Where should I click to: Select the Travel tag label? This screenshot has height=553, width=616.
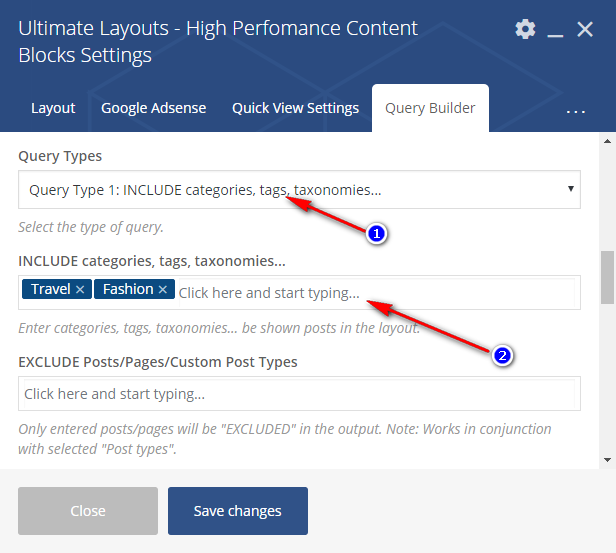click(50, 290)
